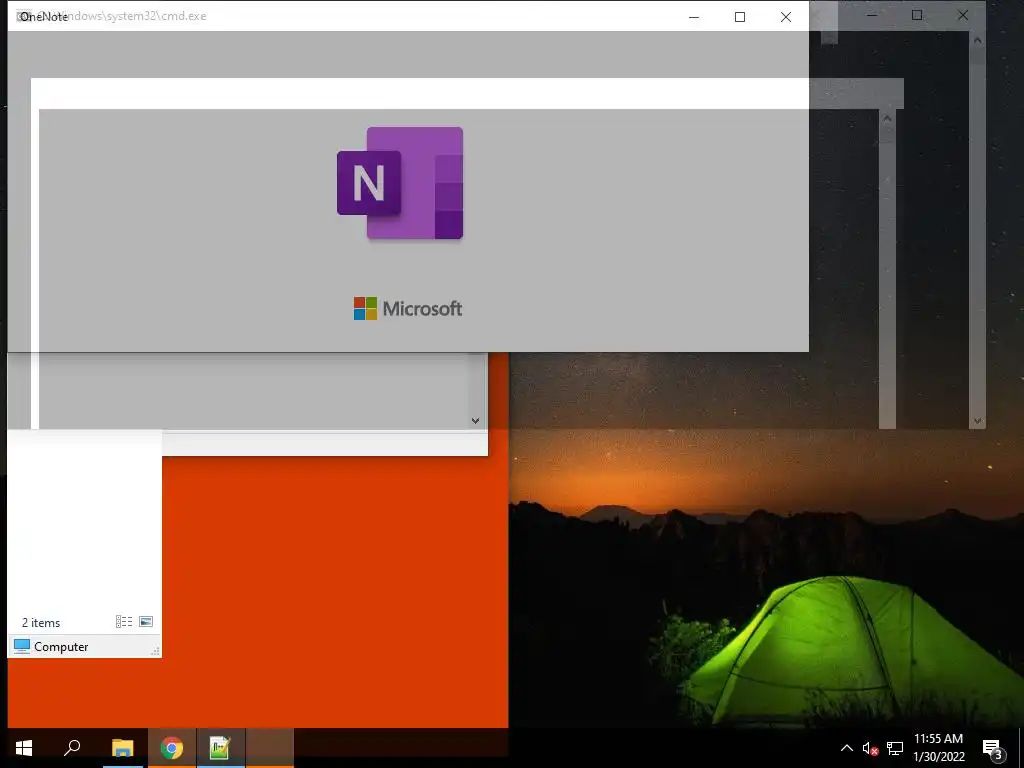1024x768 pixels.
Task: Switch to Google Chrome on the taskbar
Action: [172, 748]
